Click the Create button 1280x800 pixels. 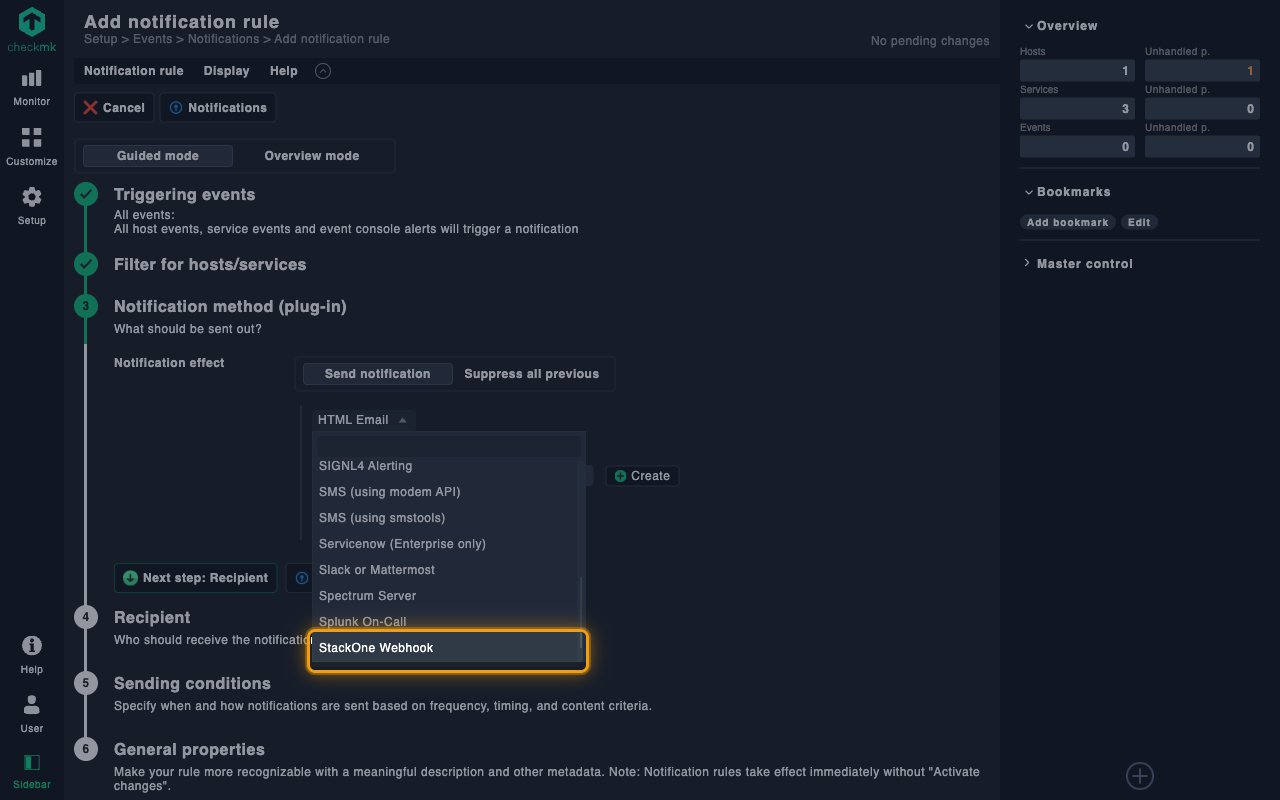[x=642, y=476]
